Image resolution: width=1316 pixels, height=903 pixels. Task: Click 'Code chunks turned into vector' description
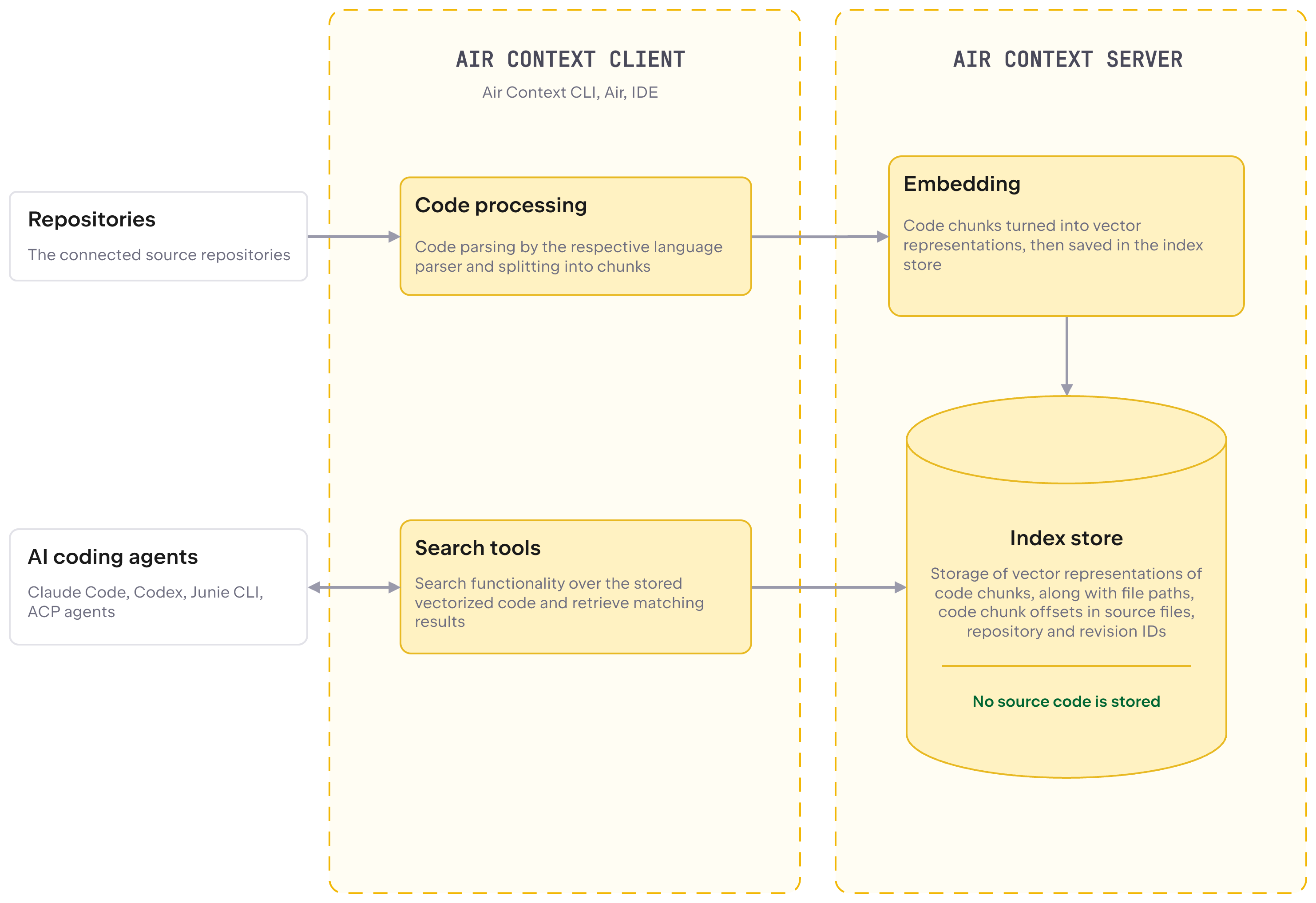tap(1053, 245)
